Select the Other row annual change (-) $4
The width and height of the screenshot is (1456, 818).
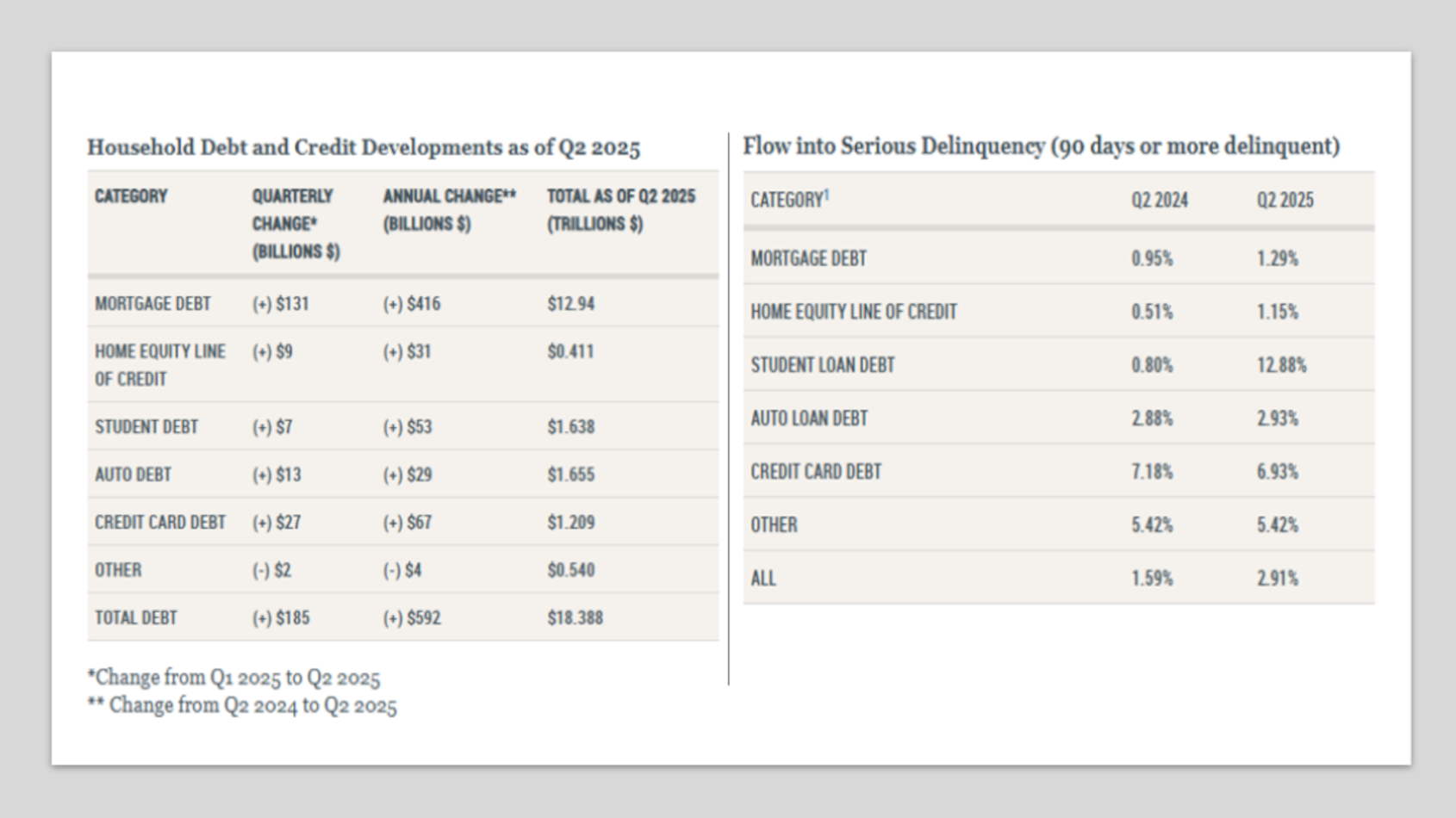pos(402,570)
